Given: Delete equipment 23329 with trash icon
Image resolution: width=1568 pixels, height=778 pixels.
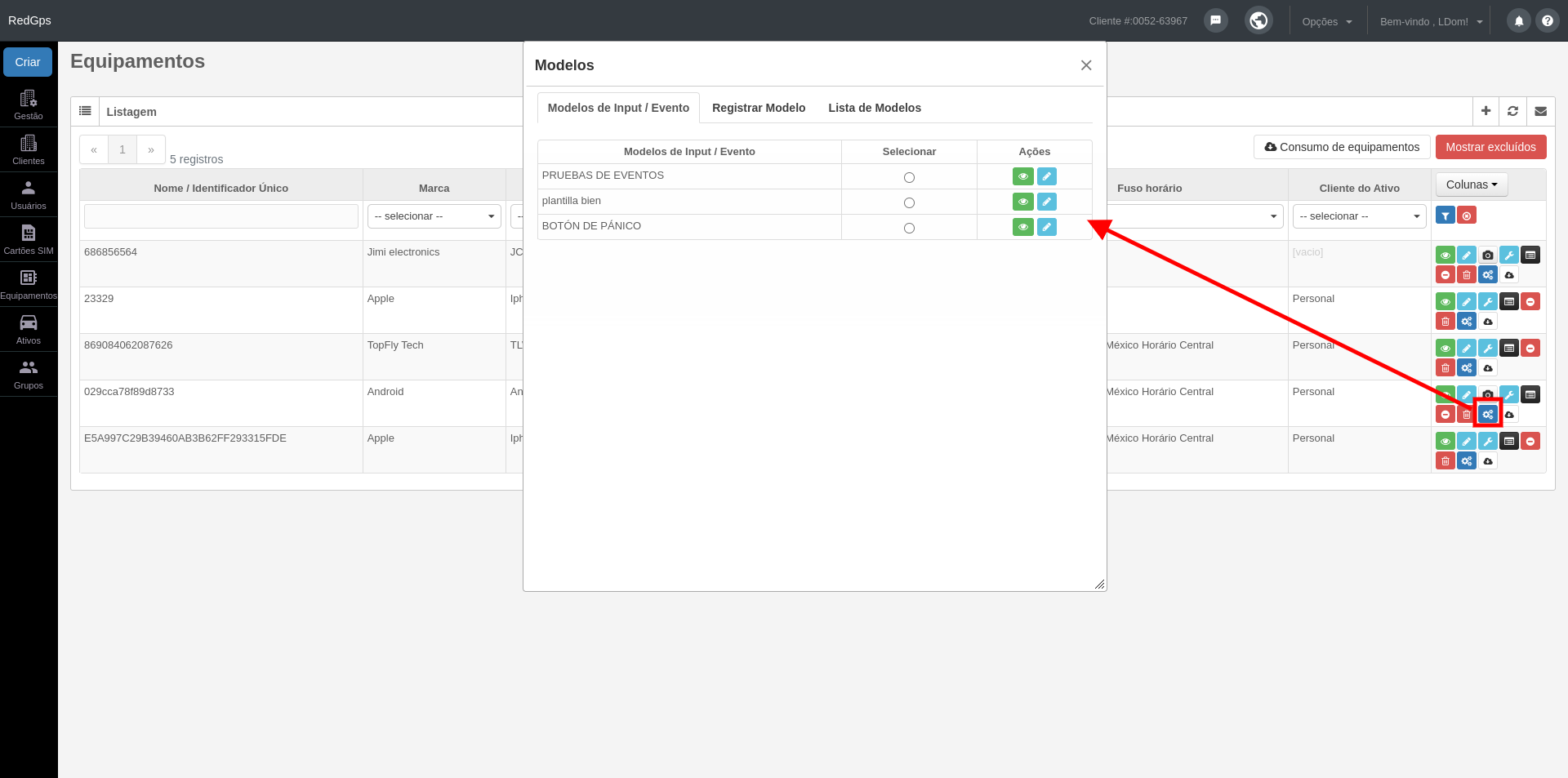Looking at the screenshot, I should [1445, 322].
